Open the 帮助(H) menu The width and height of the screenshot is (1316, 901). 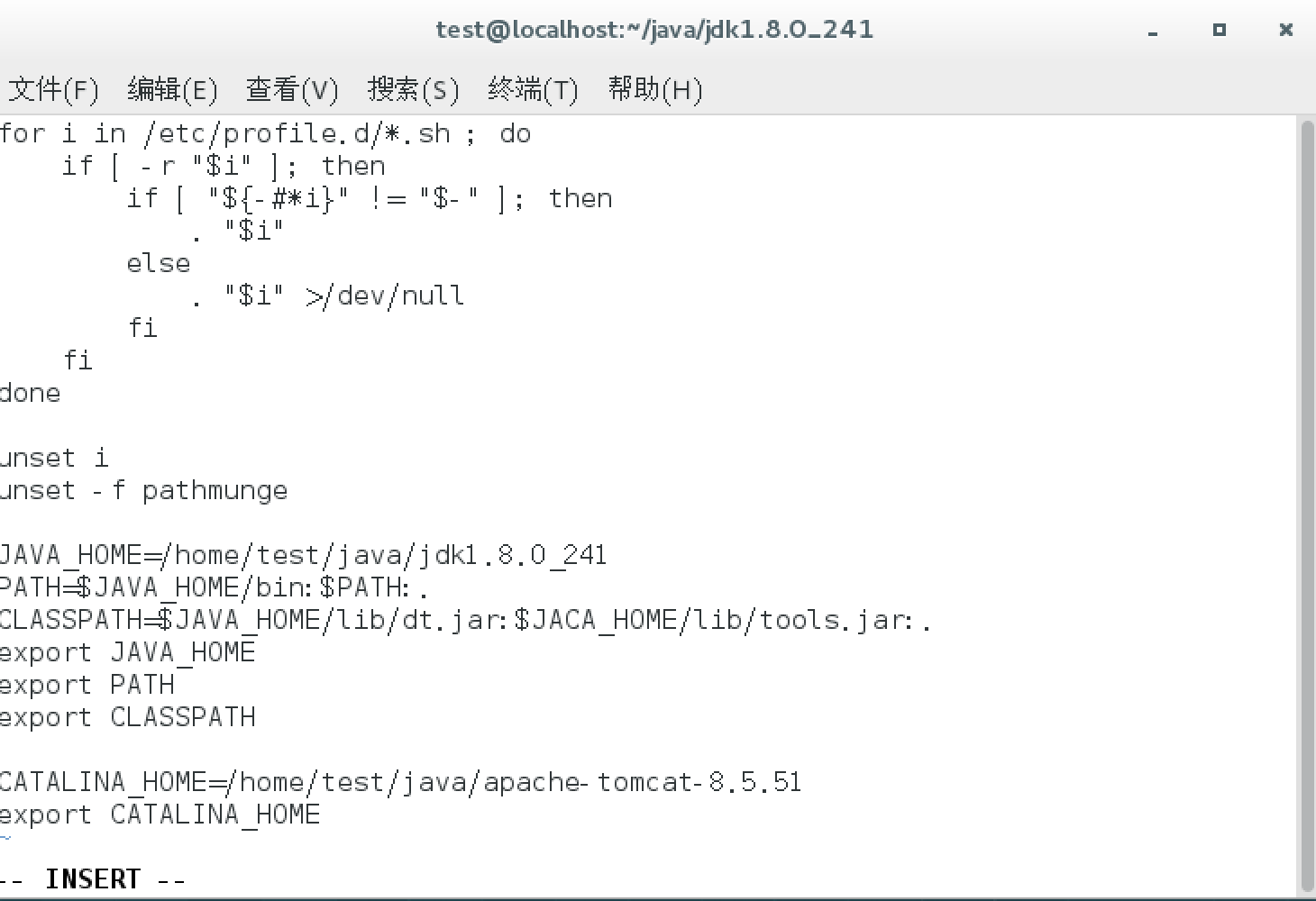pyautogui.click(x=654, y=89)
